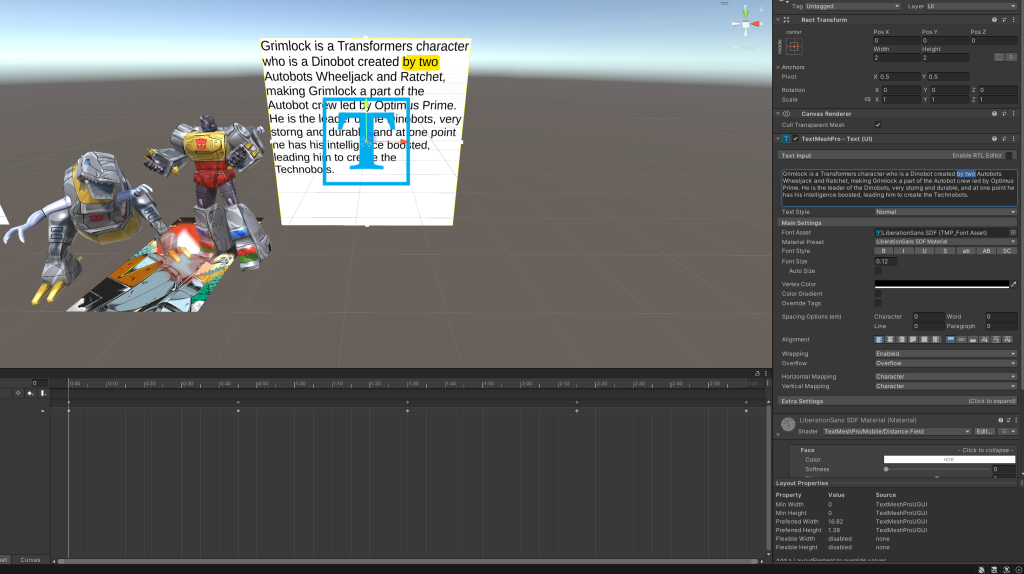1024x574 pixels.
Task: Switch to the Curves tab
Action: click(30, 560)
